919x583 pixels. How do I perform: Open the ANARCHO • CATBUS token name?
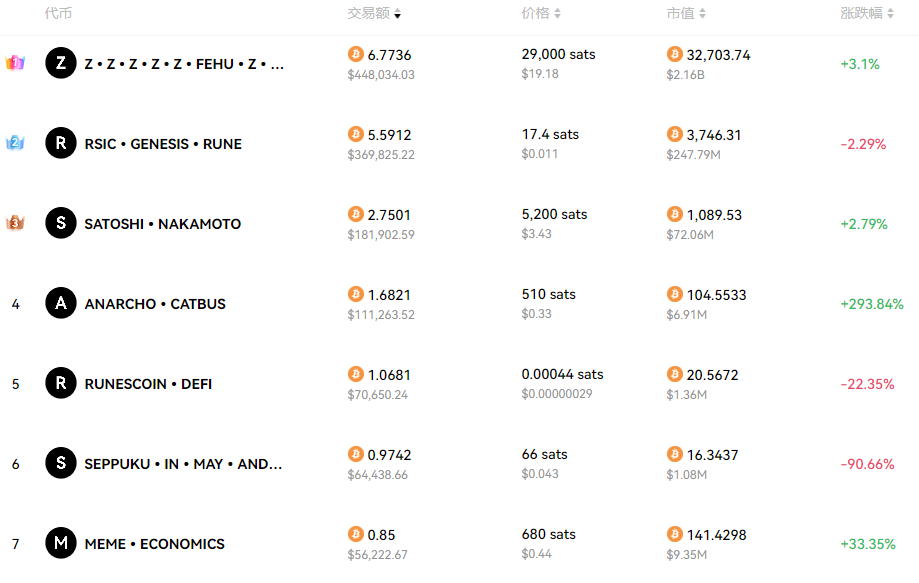click(155, 304)
